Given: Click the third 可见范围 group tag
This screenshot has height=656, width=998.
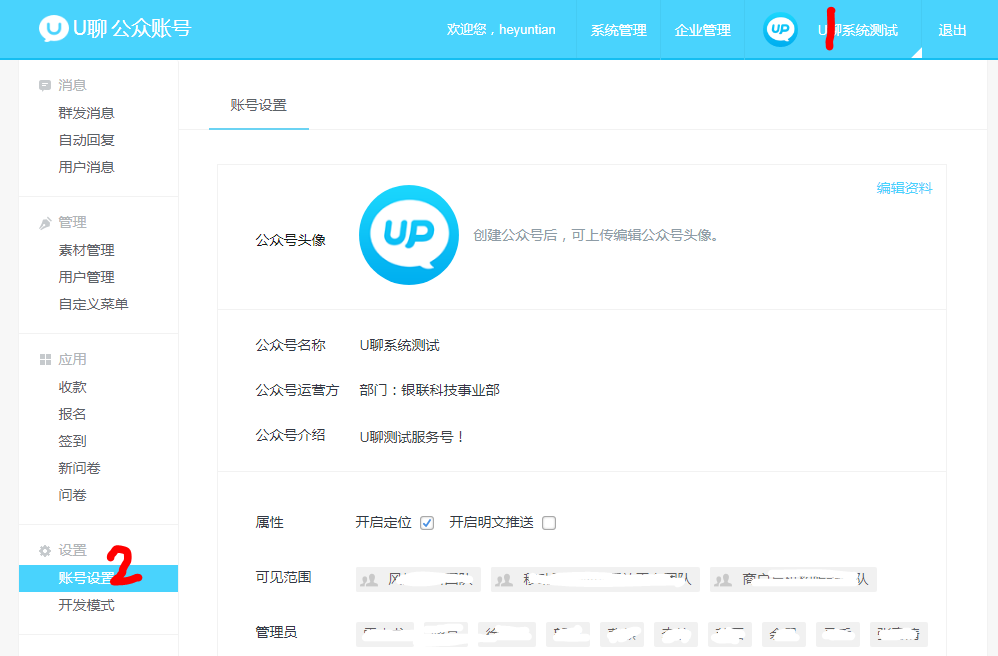Looking at the screenshot, I should point(793,580).
